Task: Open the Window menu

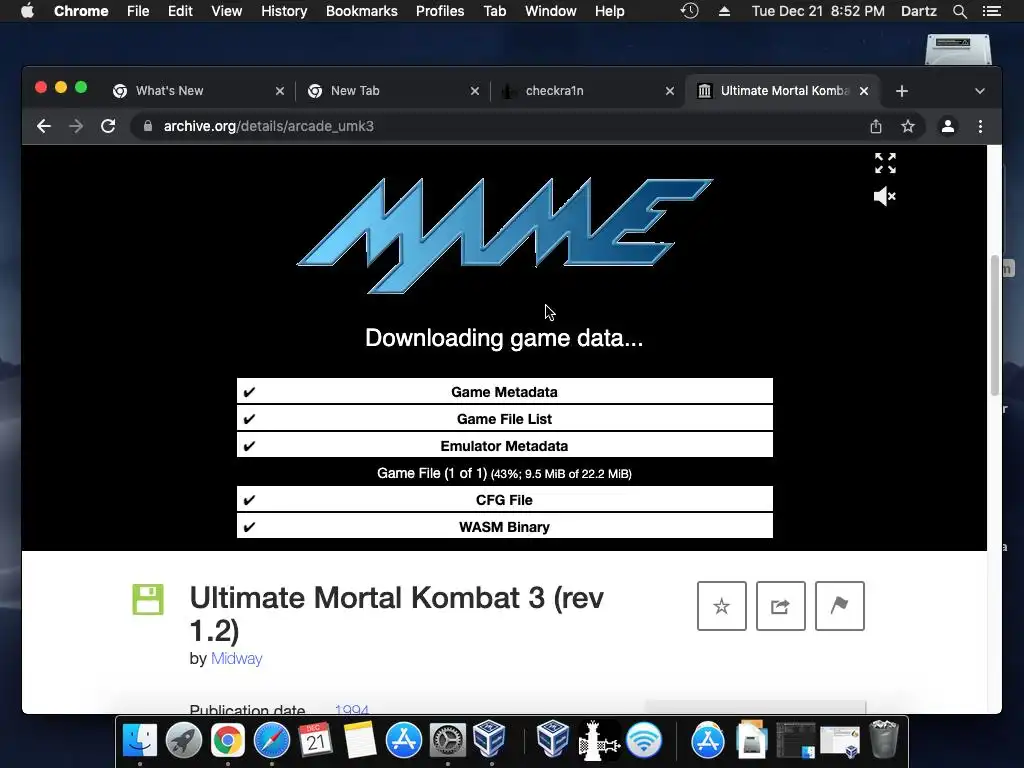Action: click(x=551, y=11)
